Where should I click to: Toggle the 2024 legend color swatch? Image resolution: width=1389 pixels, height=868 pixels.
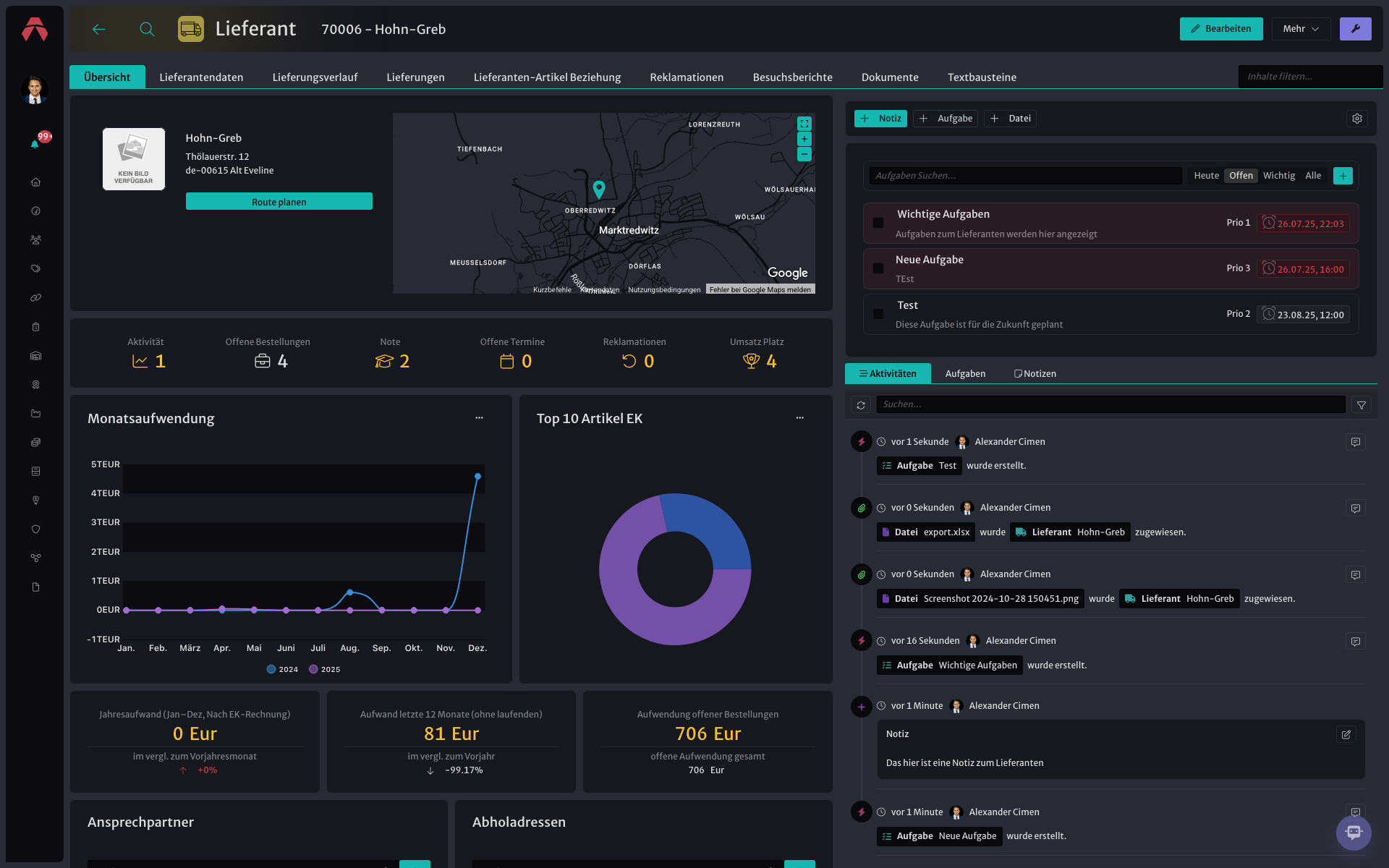click(x=271, y=669)
